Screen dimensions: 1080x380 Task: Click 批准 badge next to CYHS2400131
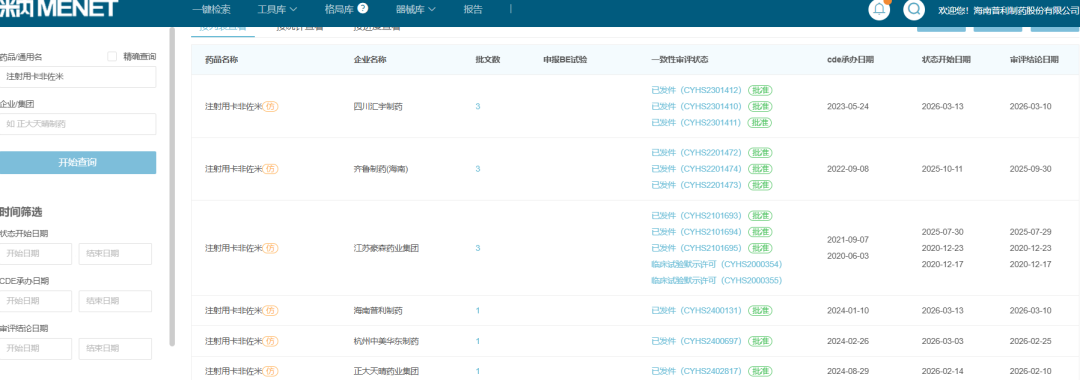(760, 310)
